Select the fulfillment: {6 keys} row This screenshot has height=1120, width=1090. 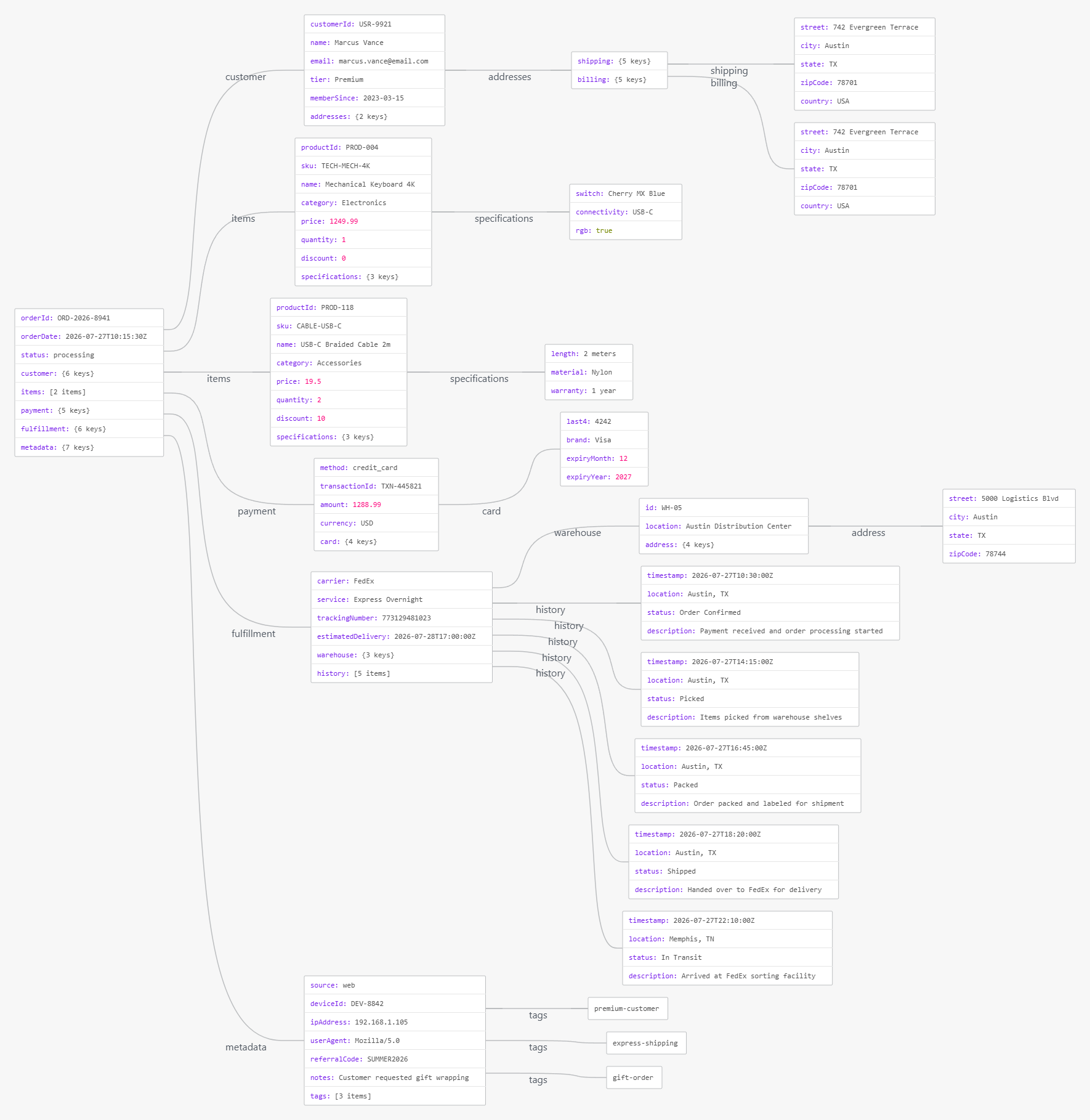tap(89, 429)
